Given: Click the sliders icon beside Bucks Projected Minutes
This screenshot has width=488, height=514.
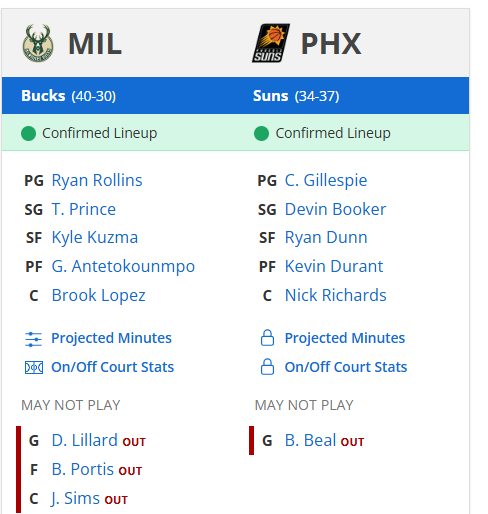Looking at the screenshot, I should pyautogui.click(x=34, y=339).
